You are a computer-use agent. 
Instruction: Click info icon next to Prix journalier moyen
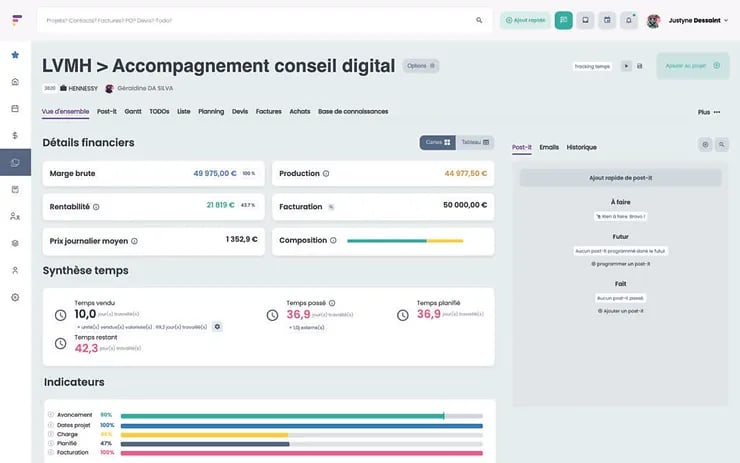click(135, 241)
